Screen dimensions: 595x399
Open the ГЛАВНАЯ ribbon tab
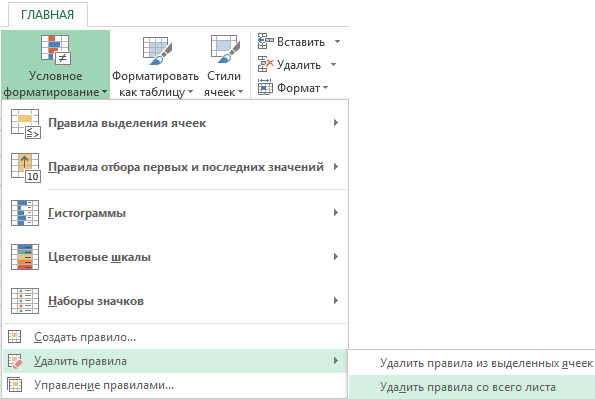pyautogui.click(x=47, y=14)
